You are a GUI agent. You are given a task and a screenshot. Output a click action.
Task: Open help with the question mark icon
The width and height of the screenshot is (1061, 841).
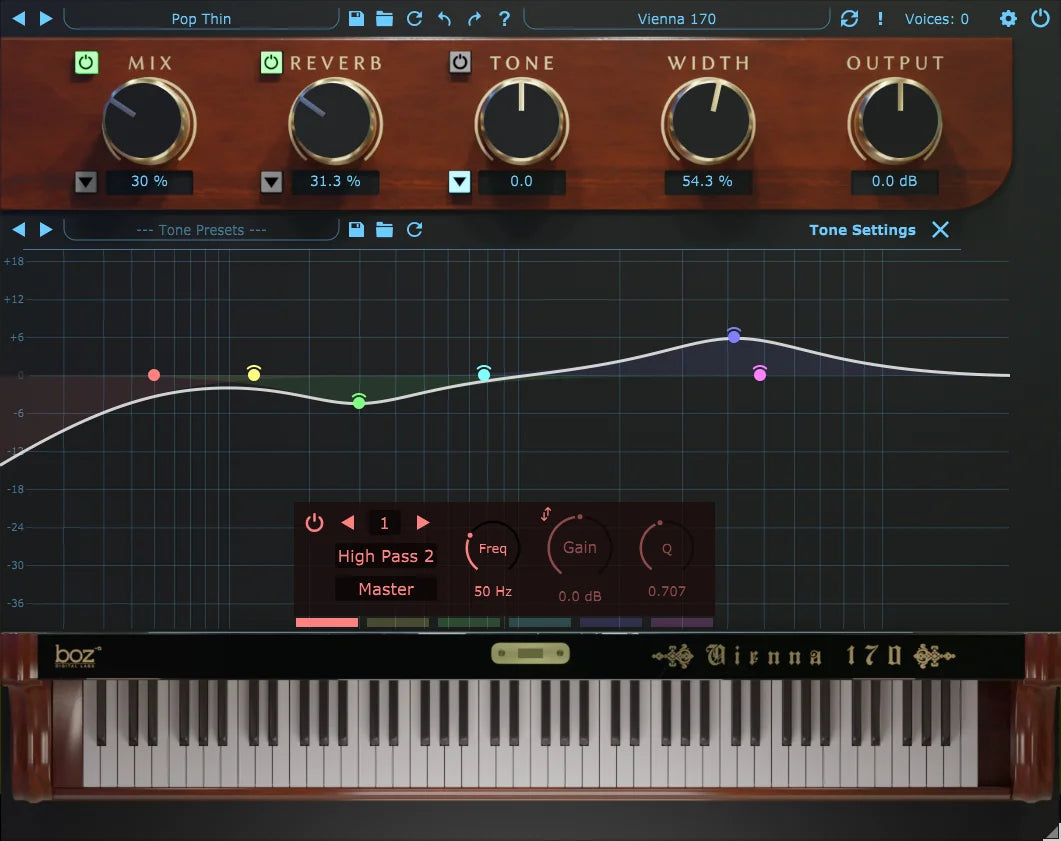tap(504, 18)
